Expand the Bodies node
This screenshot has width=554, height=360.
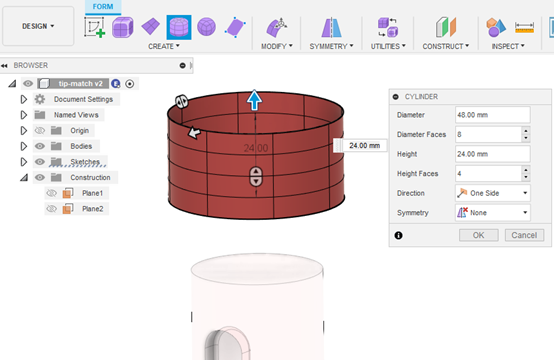[24, 146]
